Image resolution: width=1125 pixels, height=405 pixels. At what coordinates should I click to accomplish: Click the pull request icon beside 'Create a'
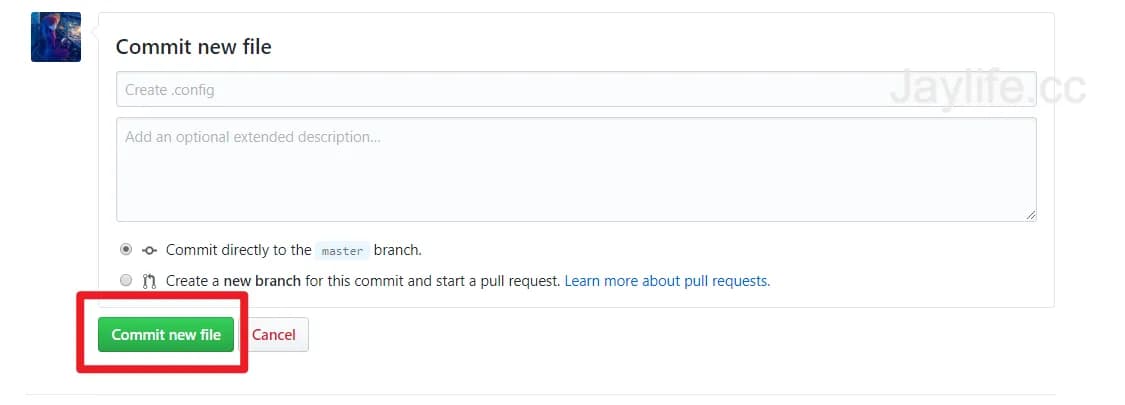click(149, 281)
